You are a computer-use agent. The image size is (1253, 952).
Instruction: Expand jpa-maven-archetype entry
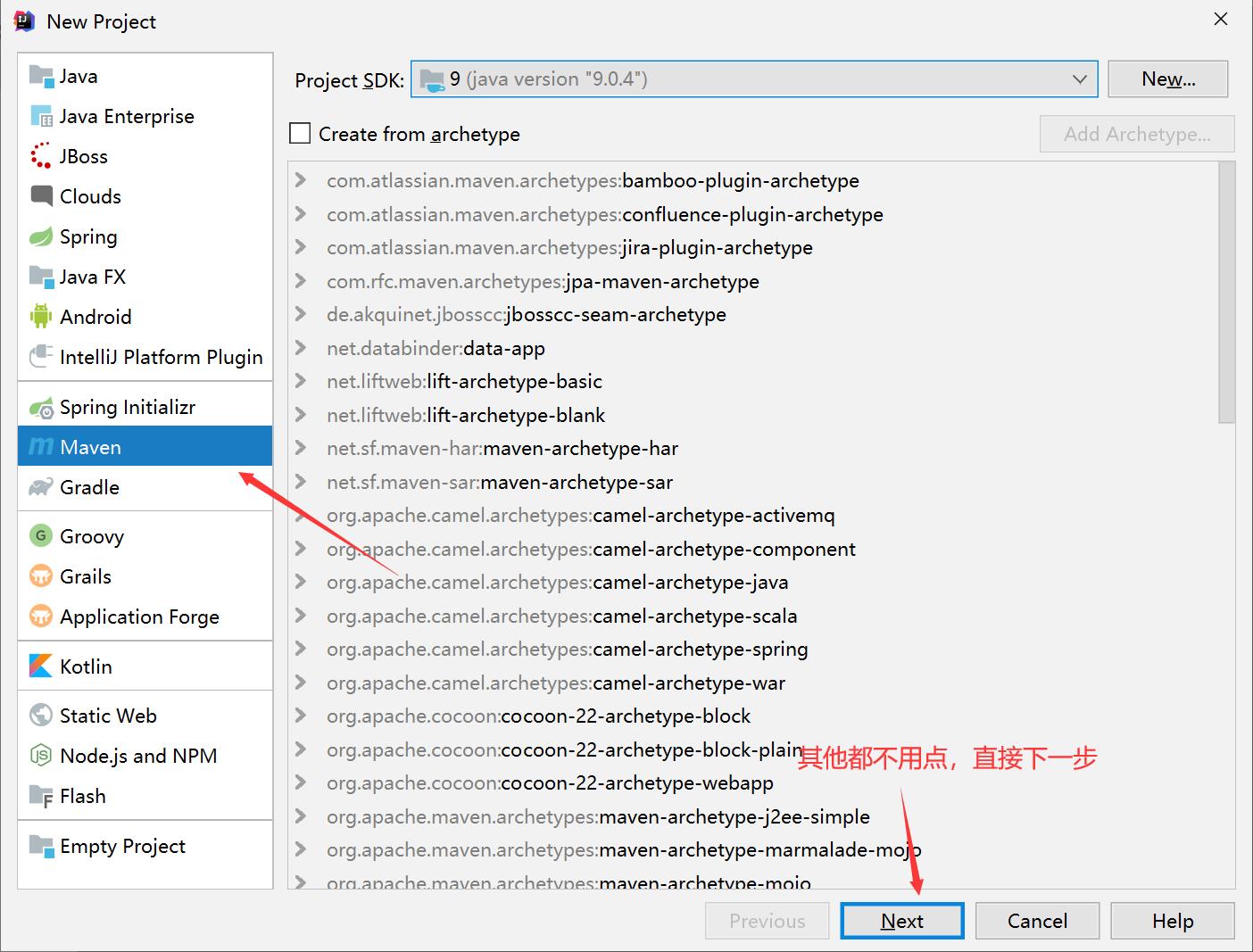[x=301, y=281]
